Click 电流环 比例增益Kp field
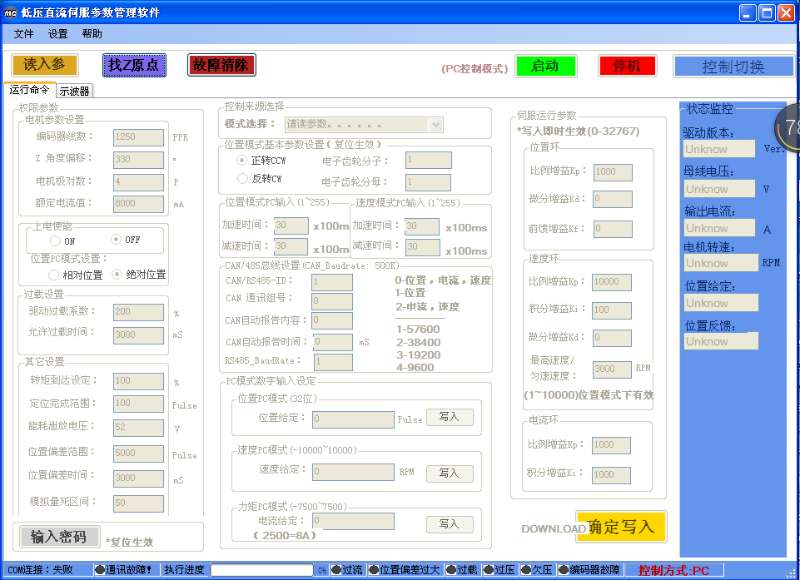800x580 pixels. pos(611,445)
